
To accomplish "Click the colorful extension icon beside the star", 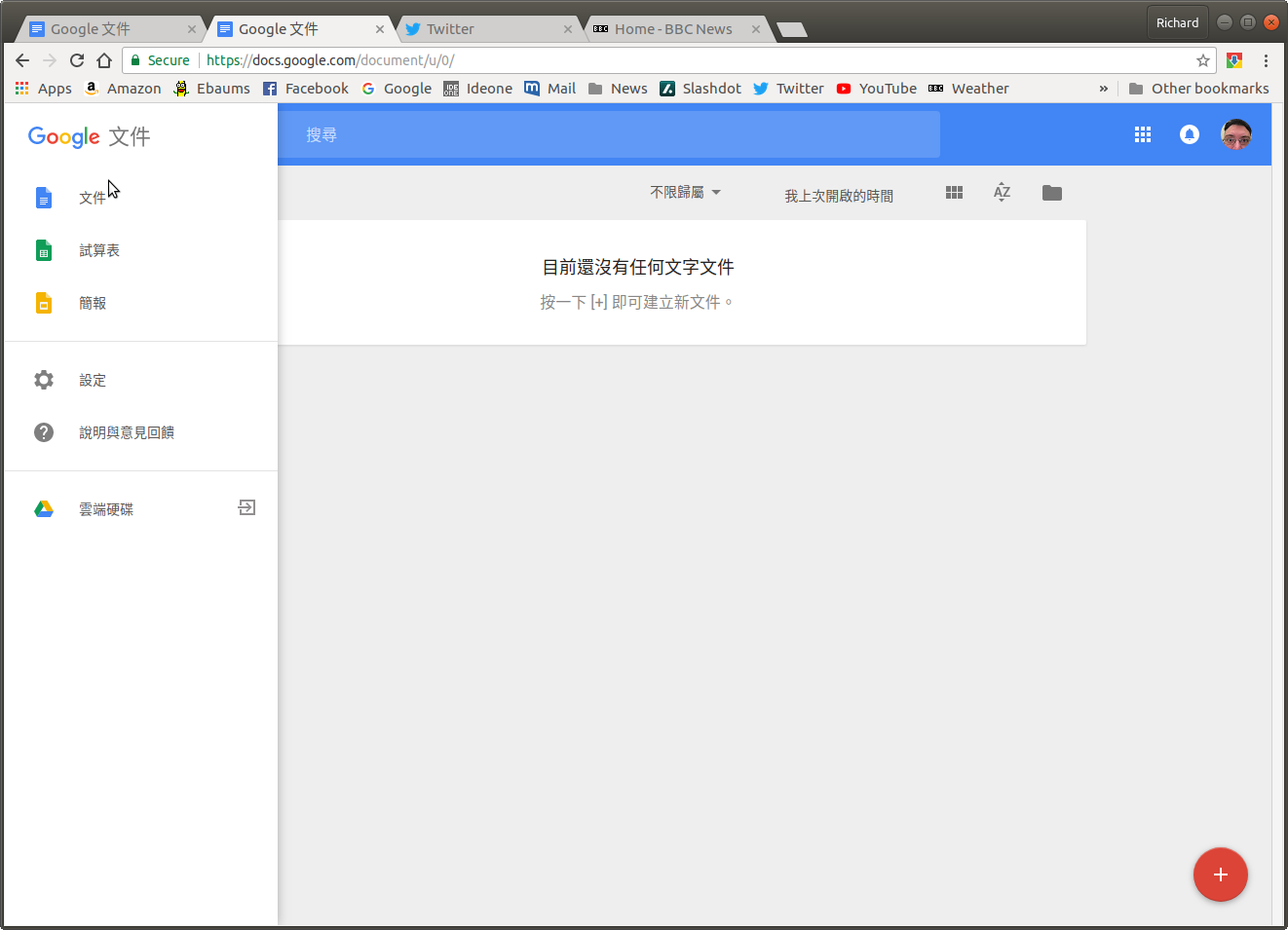I will [1234, 60].
